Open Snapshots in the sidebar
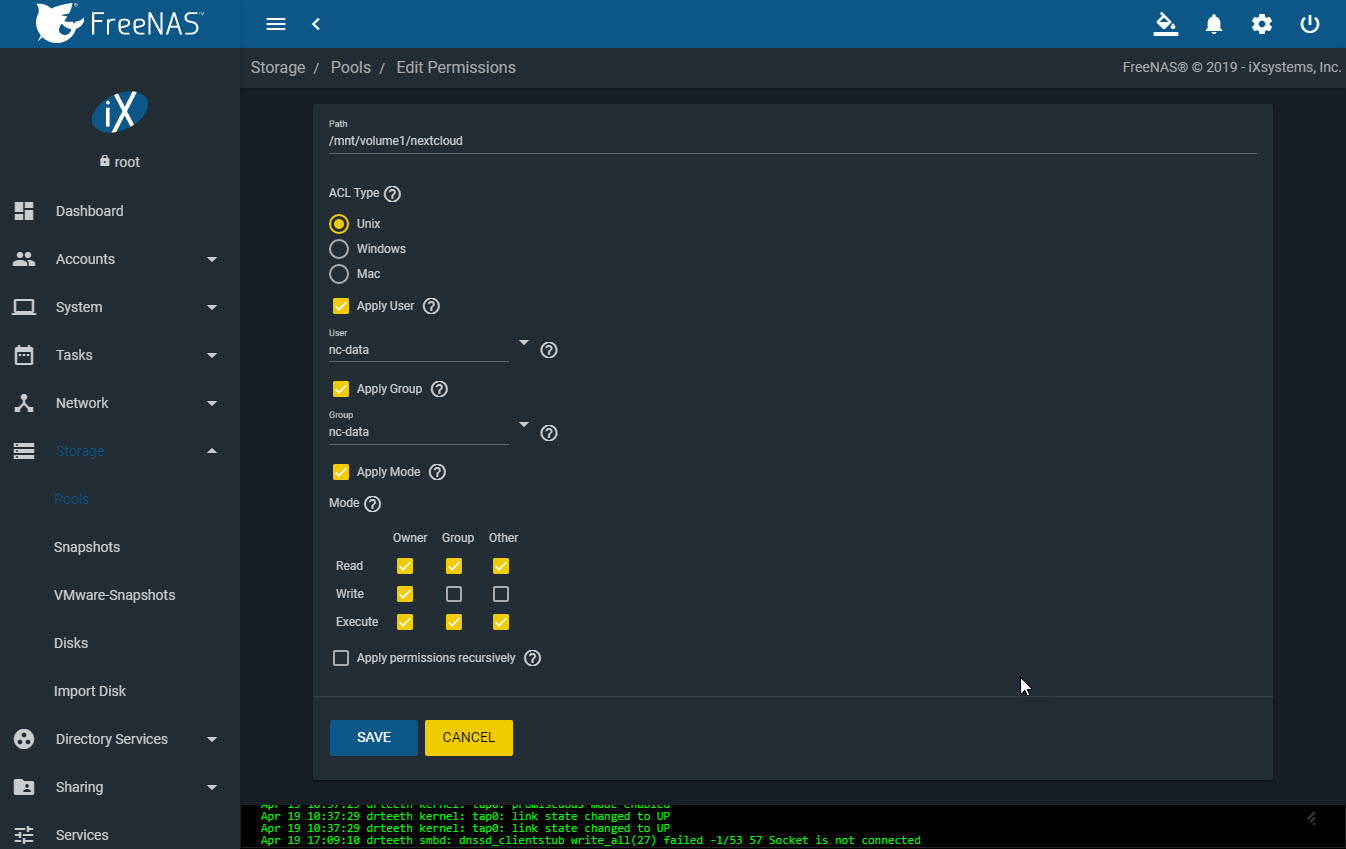Viewport: 1346px width, 849px height. click(x=87, y=547)
